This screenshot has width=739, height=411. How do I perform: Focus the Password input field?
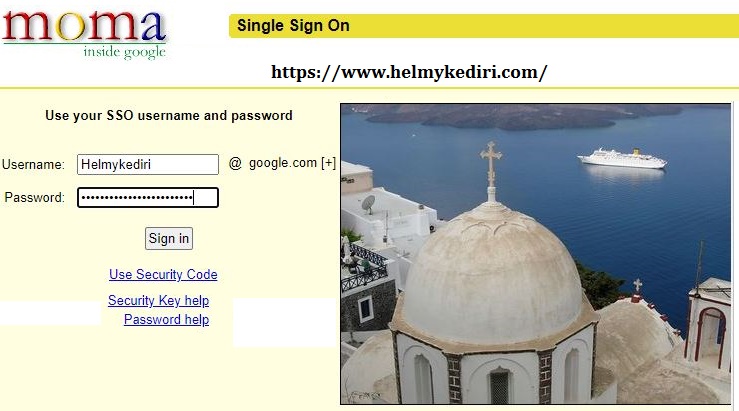148,197
